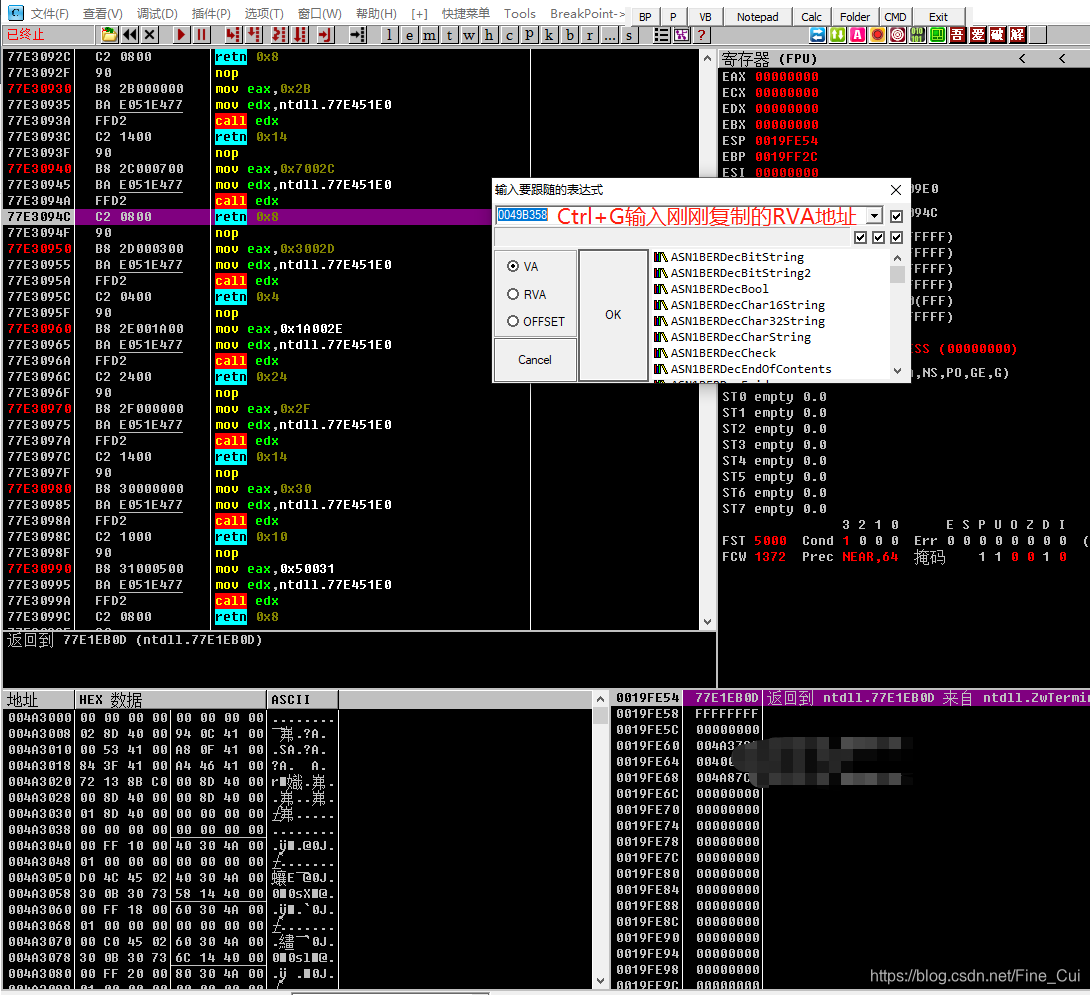Click the rightmost arrow in registers header
This screenshot has width=1090, height=995.
click(x=1061, y=59)
